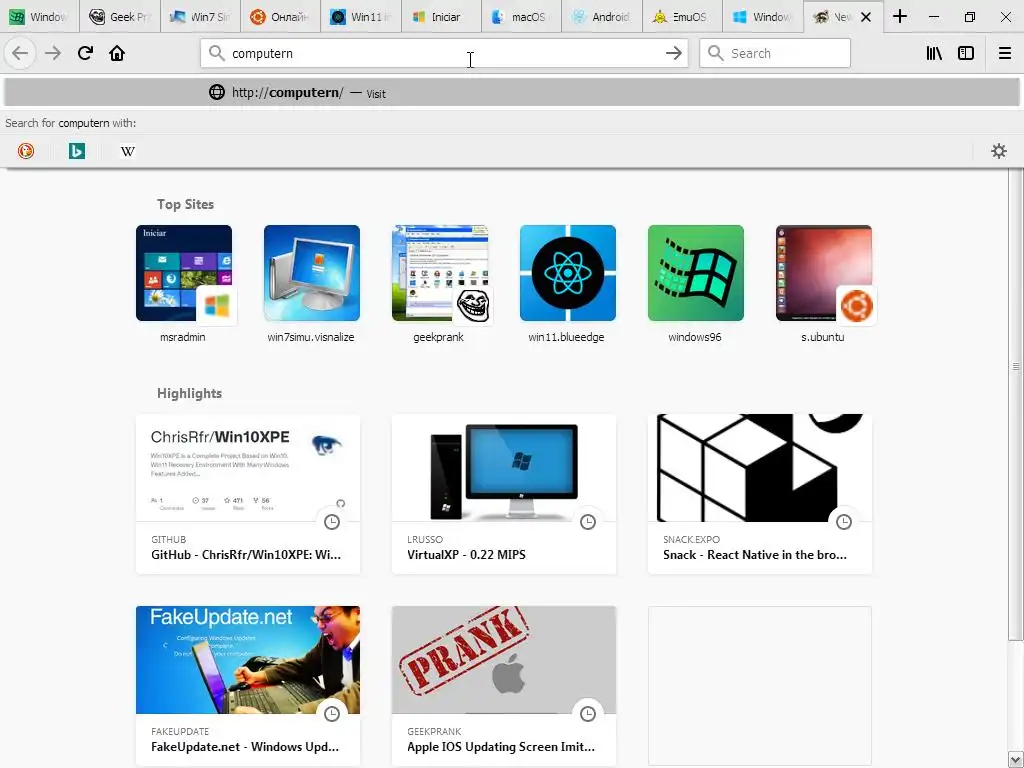The width and height of the screenshot is (1024, 768).
Task: Click the magnifier icon in Search box
Action: (x=716, y=54)
